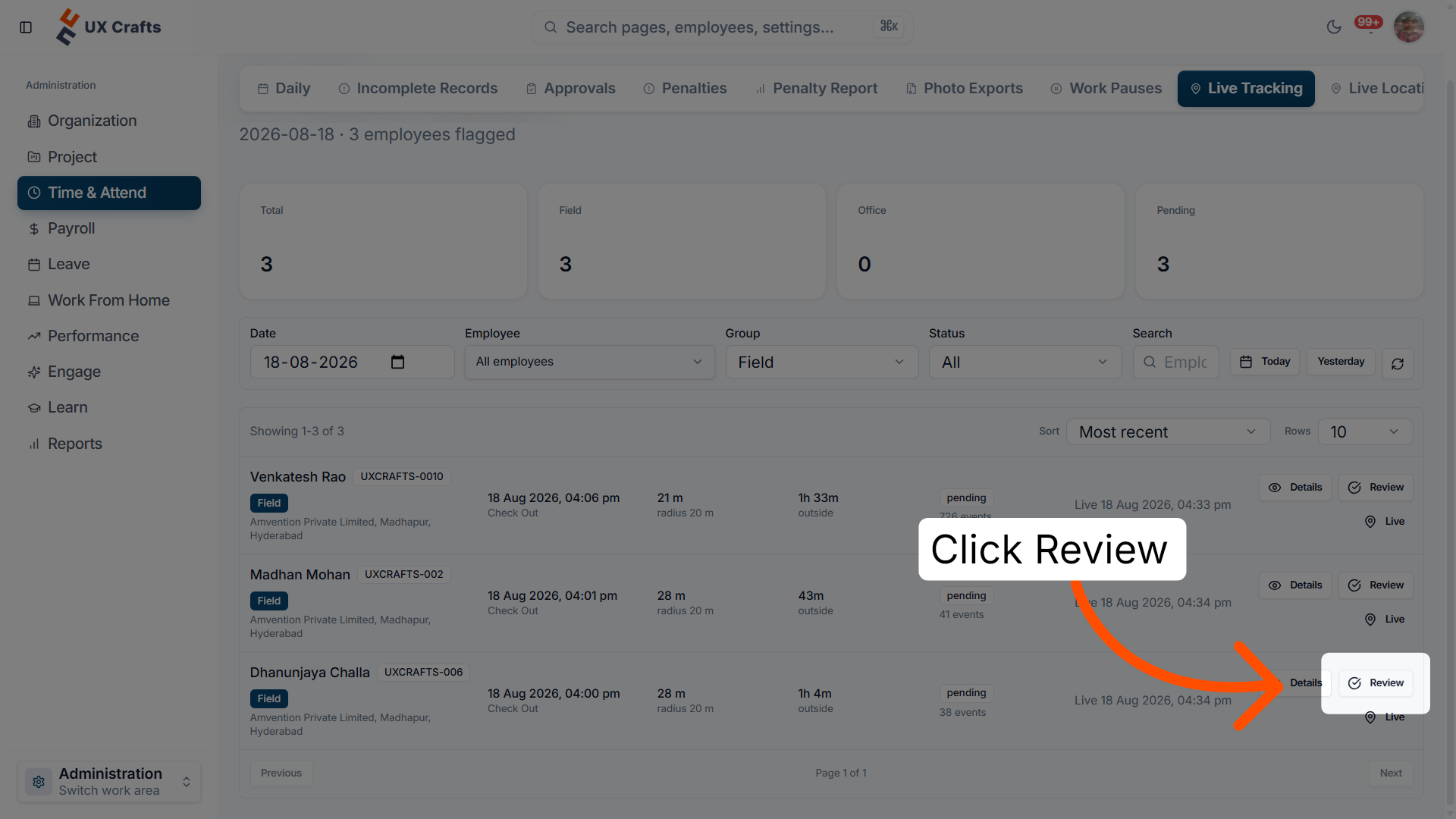Click the refresh icon button

[x=1398, y=364]
